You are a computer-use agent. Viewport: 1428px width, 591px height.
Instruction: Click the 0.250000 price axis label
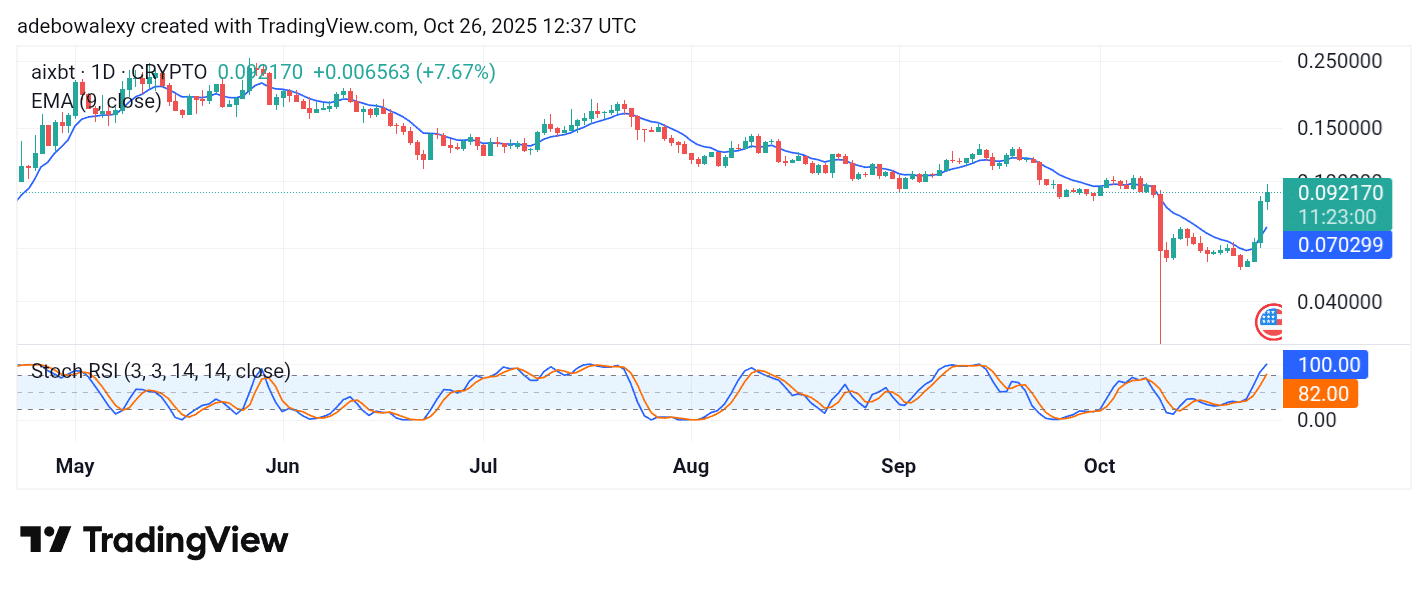click(1339, 61)
